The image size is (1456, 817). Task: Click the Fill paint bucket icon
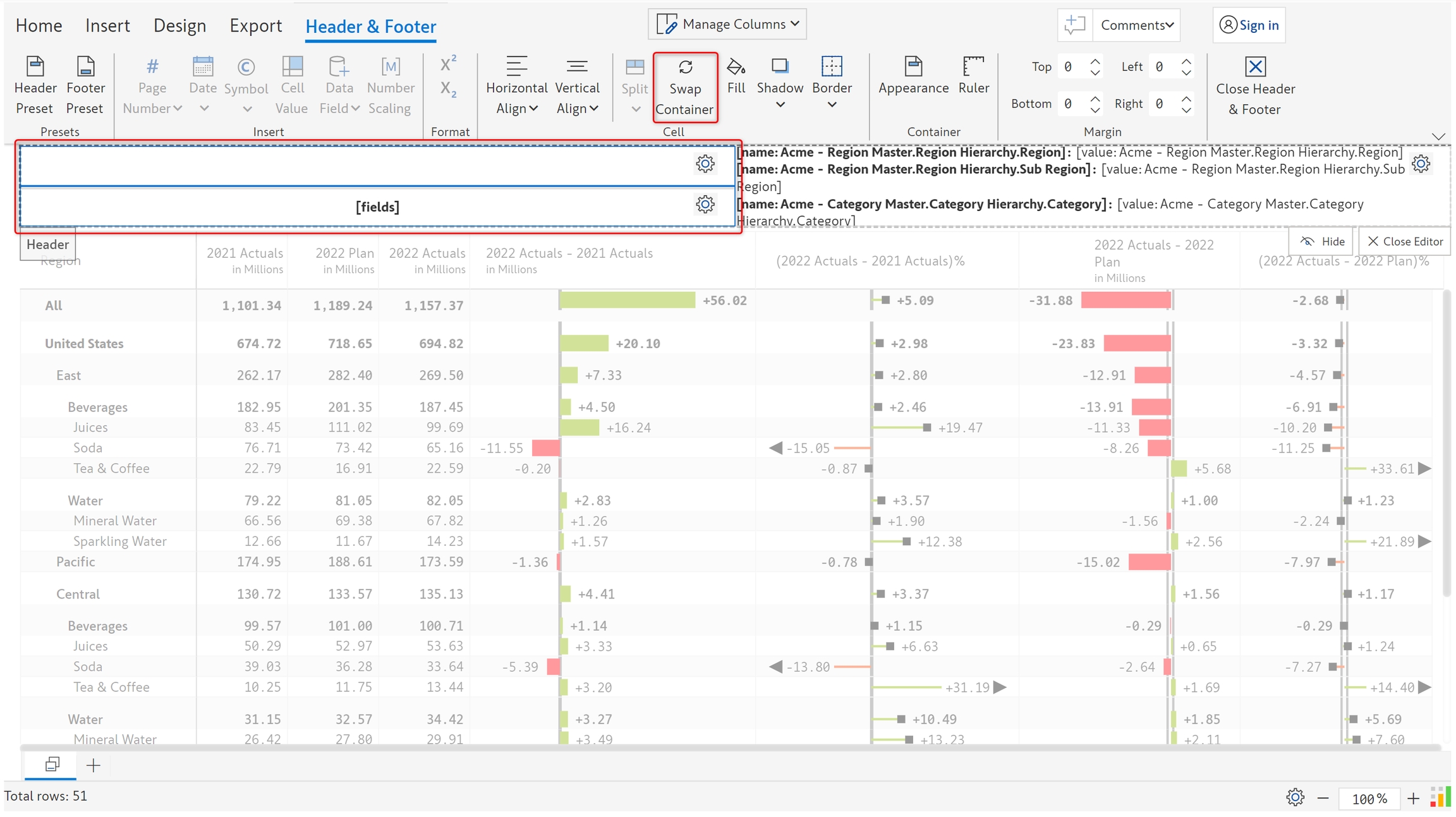[736, 67]
